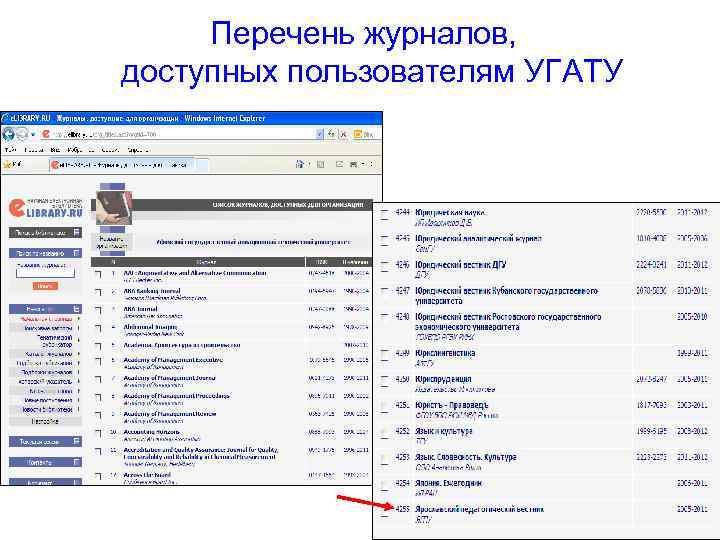The image size is (720, 540).
Task: Collapse the first dark sidebar panel header icon
Action: [x=77, y=232]
